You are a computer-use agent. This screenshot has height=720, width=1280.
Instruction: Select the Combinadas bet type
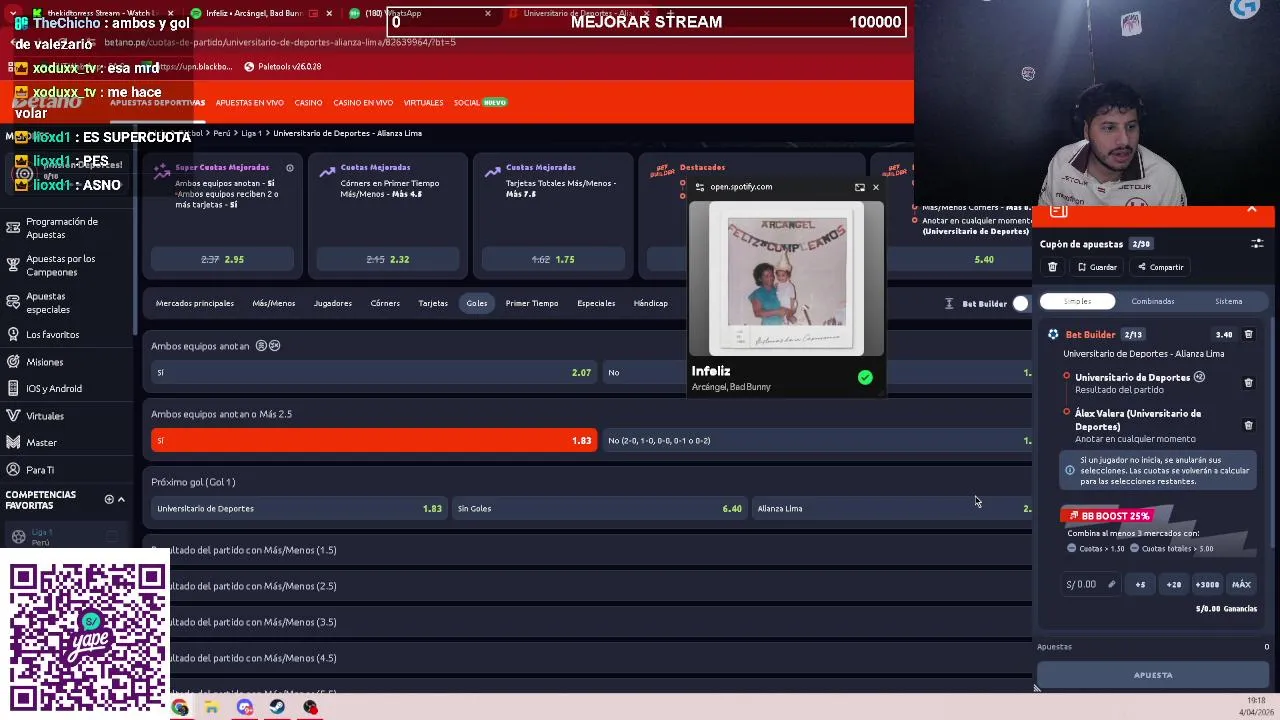[1153, 301]
